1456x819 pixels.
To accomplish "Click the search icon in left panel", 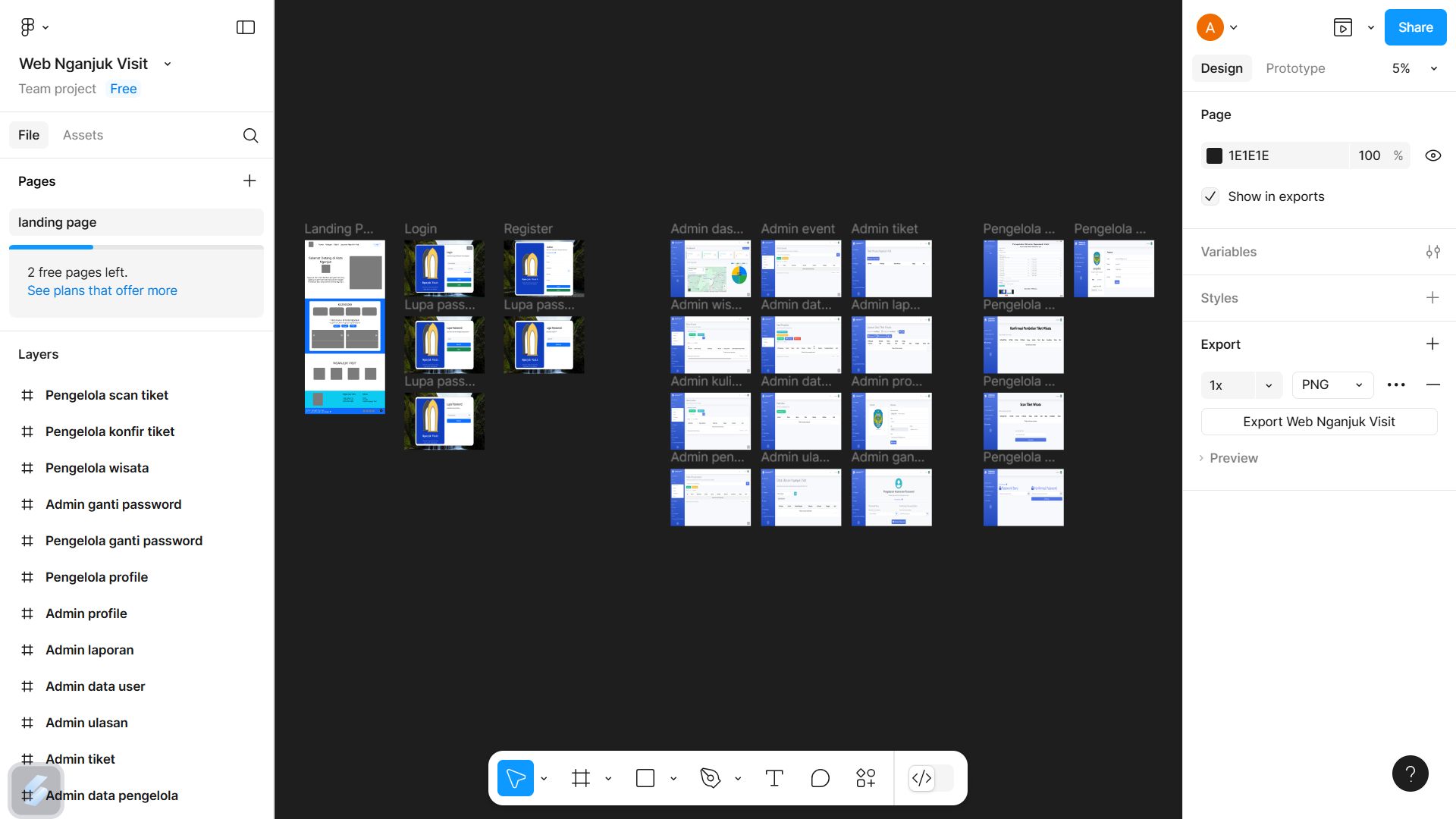I will 250,135.
